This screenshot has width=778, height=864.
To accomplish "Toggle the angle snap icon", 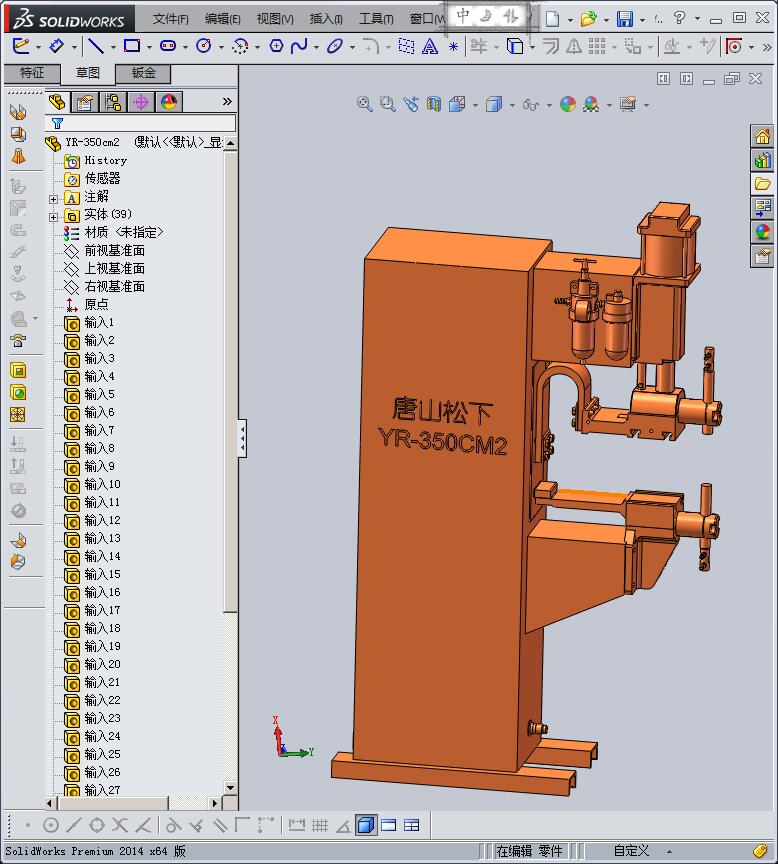I will [343, 826].
